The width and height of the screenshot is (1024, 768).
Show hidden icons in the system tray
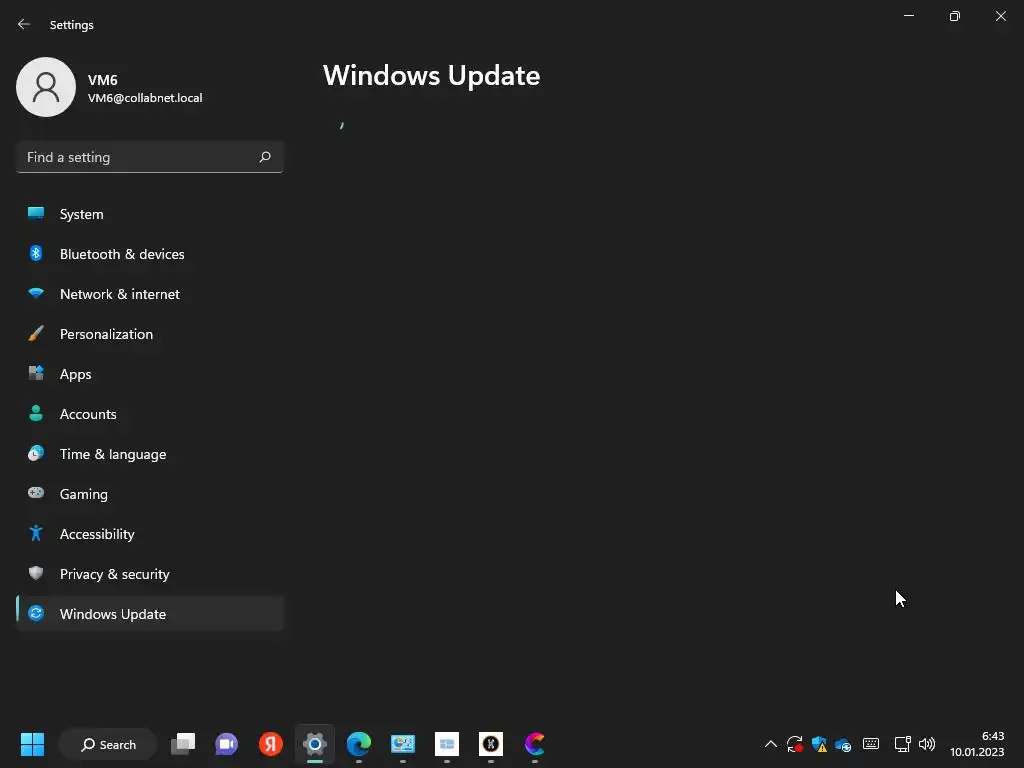click(x=771, y=744)
